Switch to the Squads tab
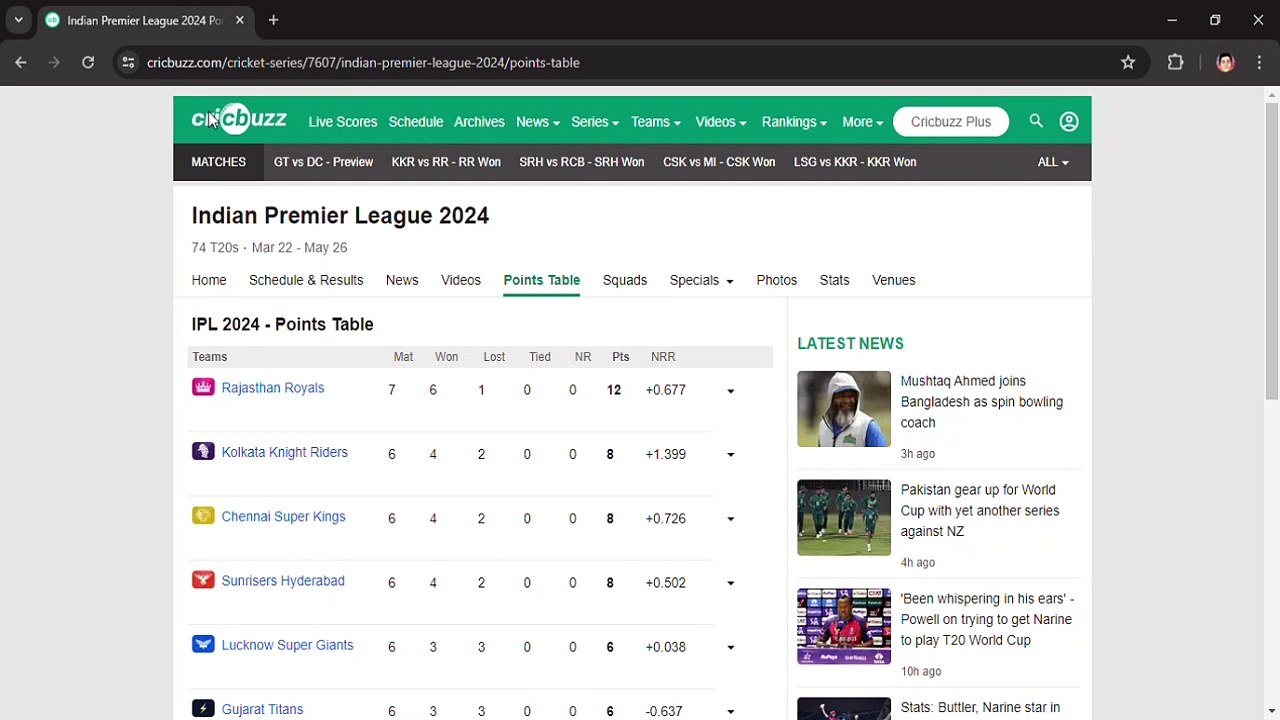The width and height of the screenshot is (1280, 720). click(625, 280)
